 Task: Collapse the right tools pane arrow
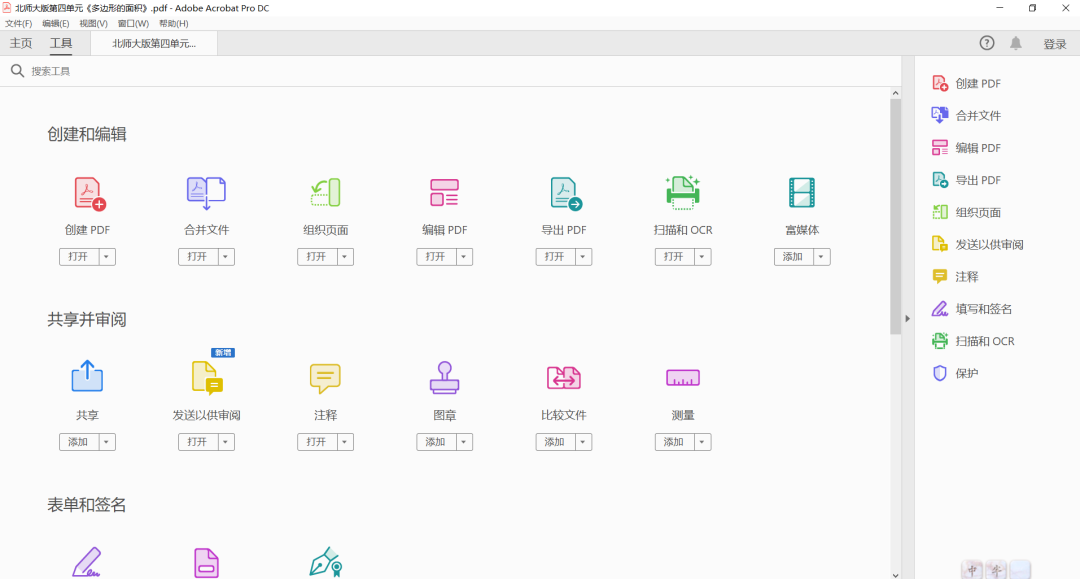(908, 319)
